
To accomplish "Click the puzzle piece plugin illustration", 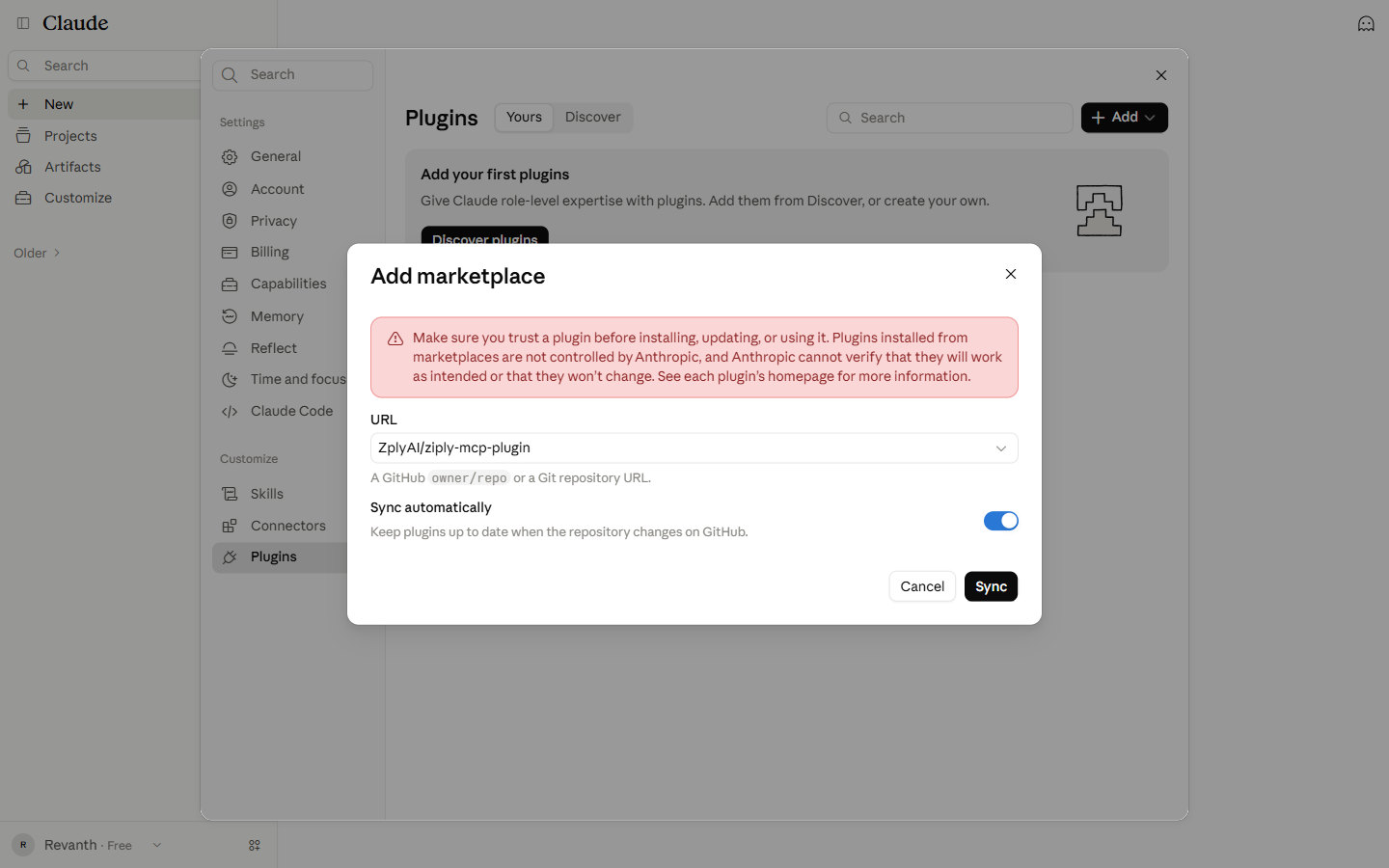I will click(x=1099, y=210).
